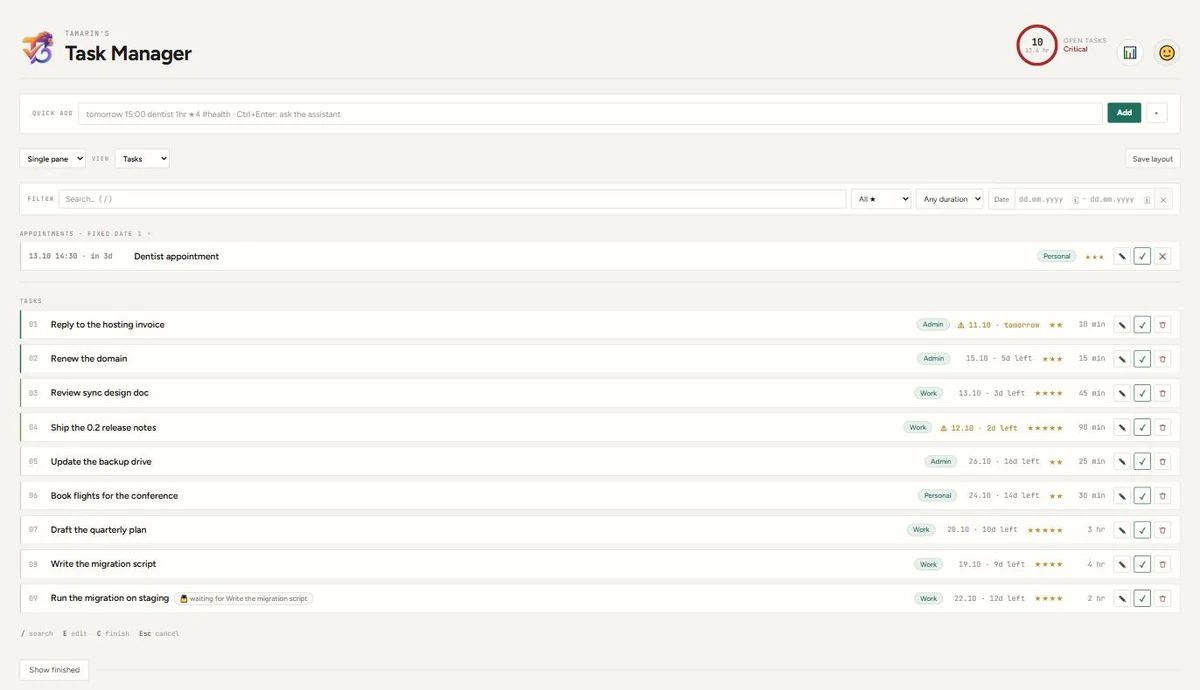
Task: Click the Personal tag on Dentist appointment
Action: pyautogui.click(x=1057, y=257)
